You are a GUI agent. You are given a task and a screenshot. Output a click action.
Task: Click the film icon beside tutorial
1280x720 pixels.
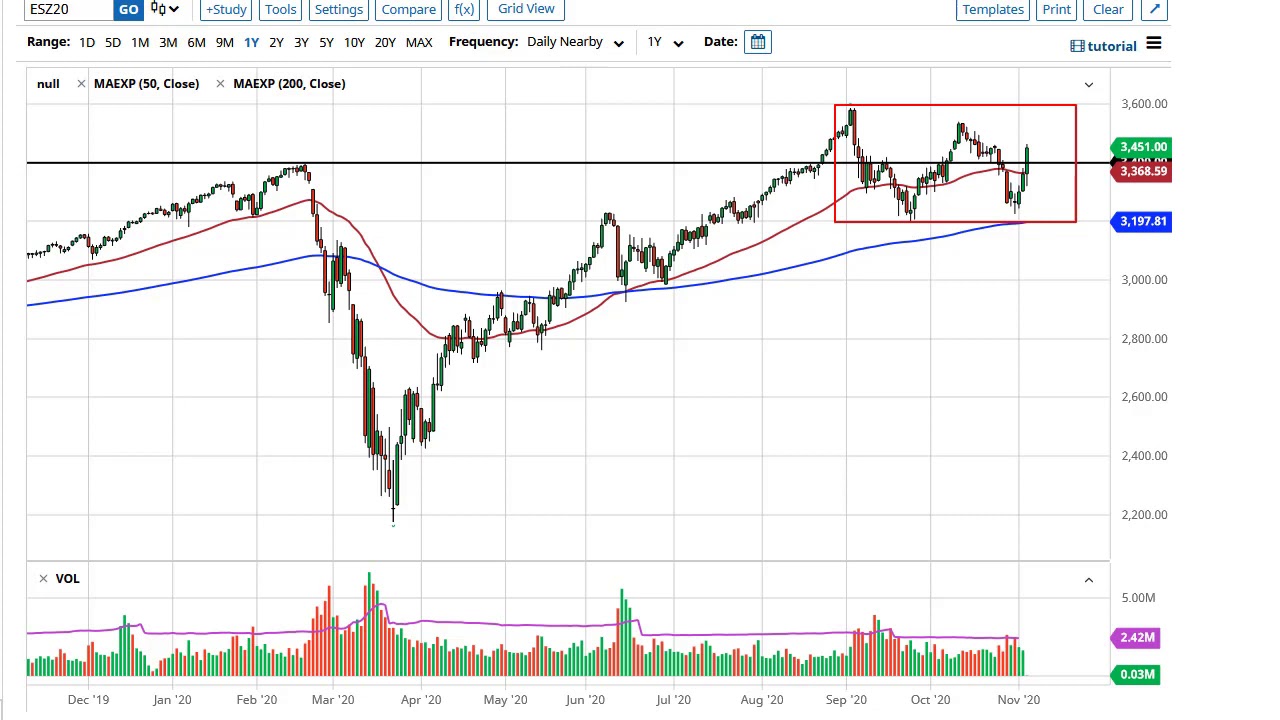(1077, 47)
